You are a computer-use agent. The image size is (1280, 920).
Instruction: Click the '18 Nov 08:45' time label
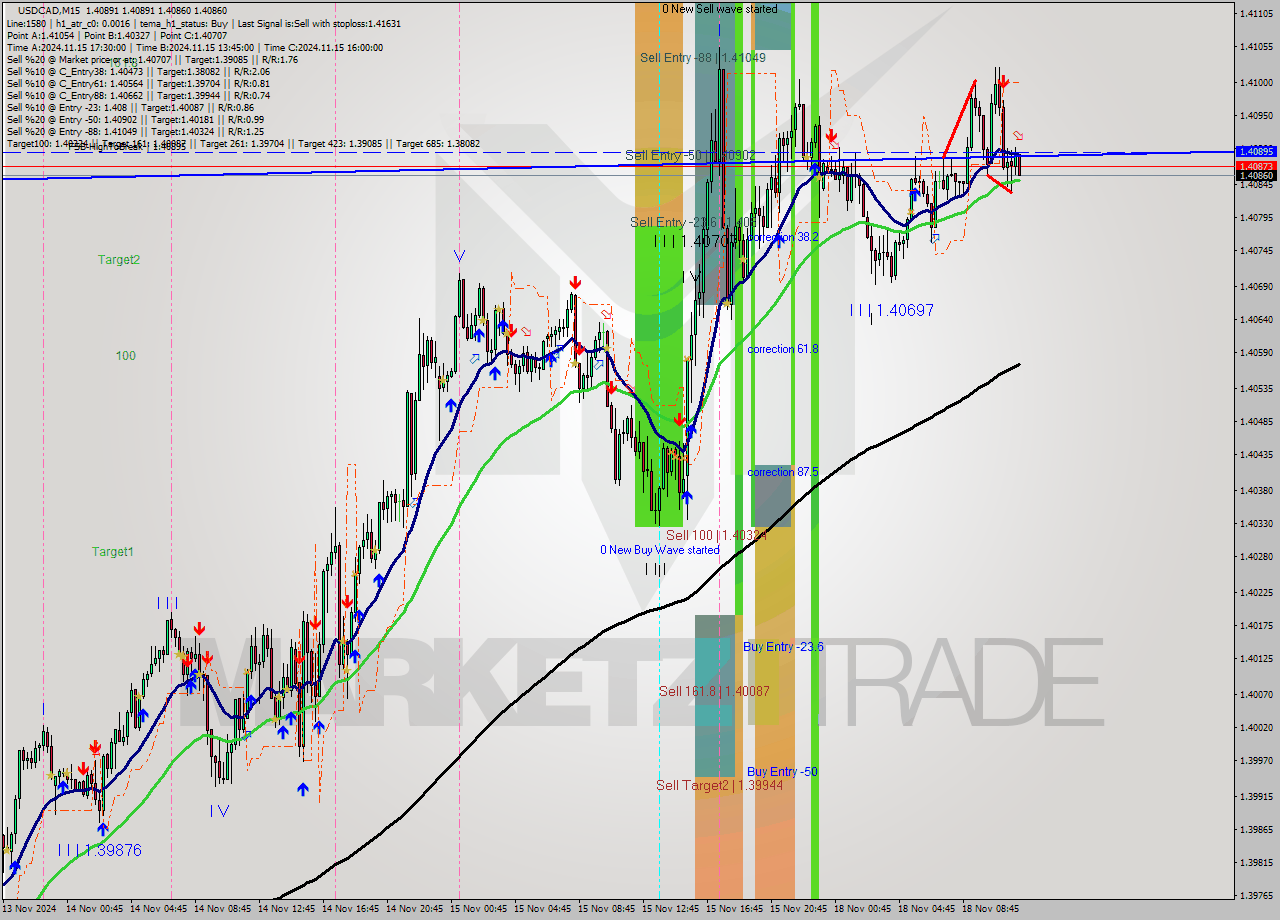point(990,909)
